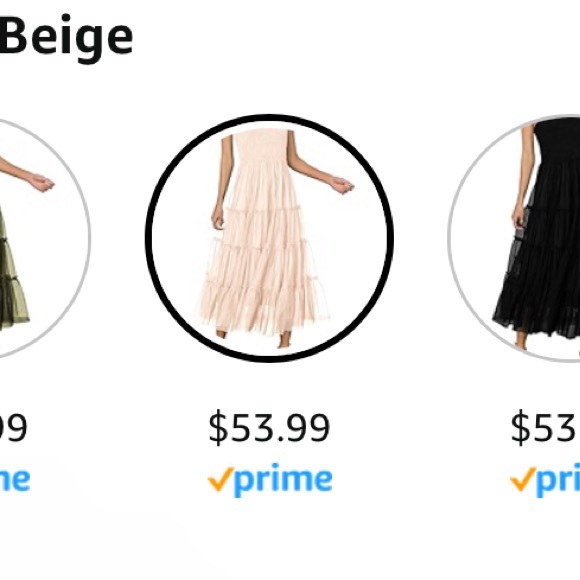Click the price below the black dress

click(x=545, y=427)
